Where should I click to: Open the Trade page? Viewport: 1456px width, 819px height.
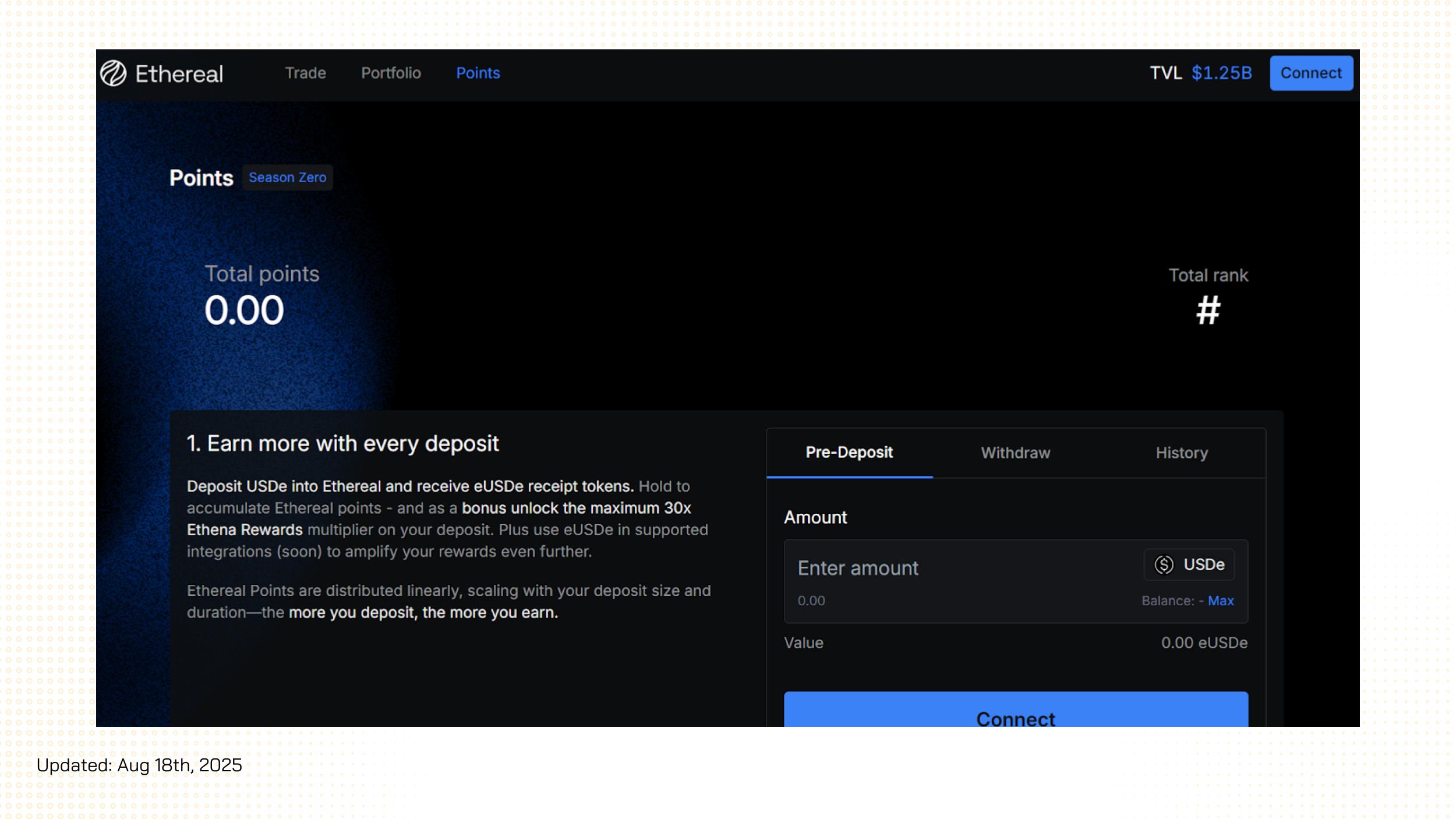click(305, 73)
